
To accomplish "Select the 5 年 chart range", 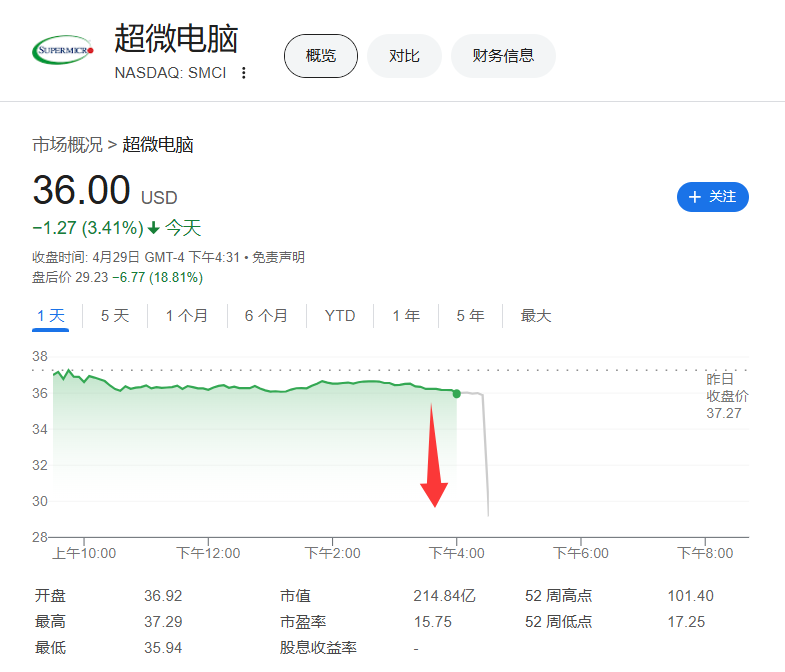I will click(470, 316).
